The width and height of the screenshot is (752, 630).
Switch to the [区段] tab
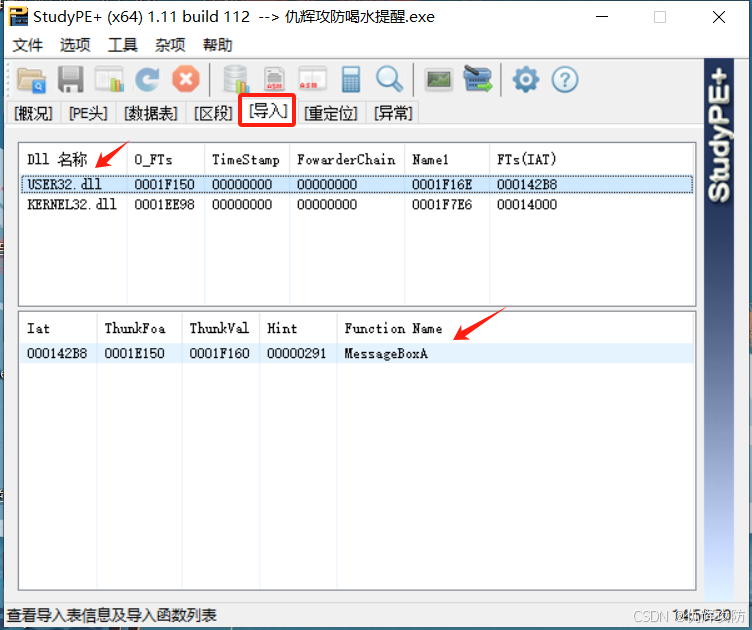click(213, 114)
